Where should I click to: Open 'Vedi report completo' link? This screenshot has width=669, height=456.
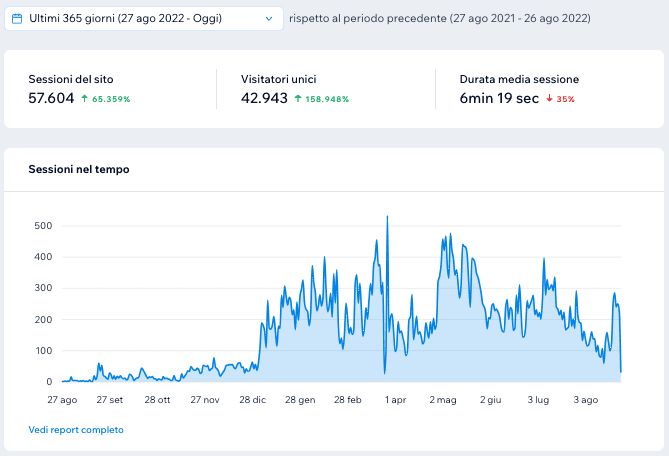[76, 430]
